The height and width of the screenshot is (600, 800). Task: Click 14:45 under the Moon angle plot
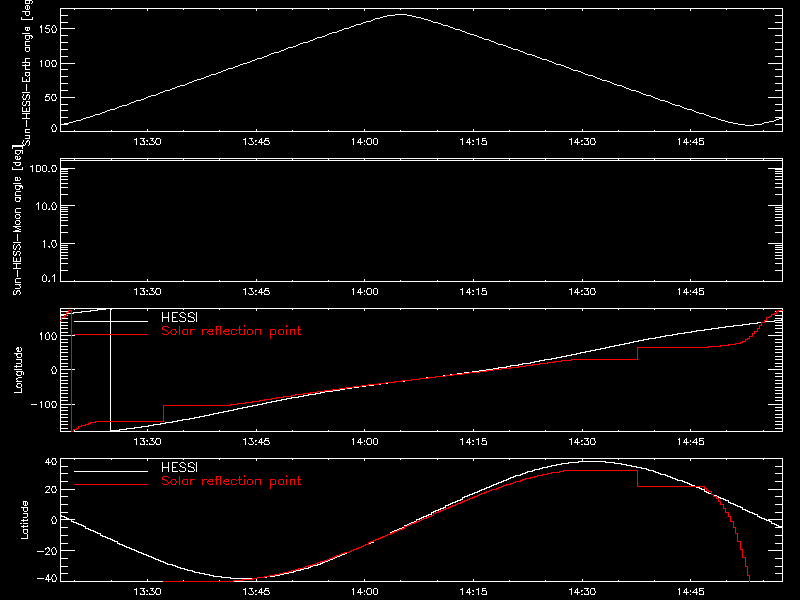pos(691,291)
